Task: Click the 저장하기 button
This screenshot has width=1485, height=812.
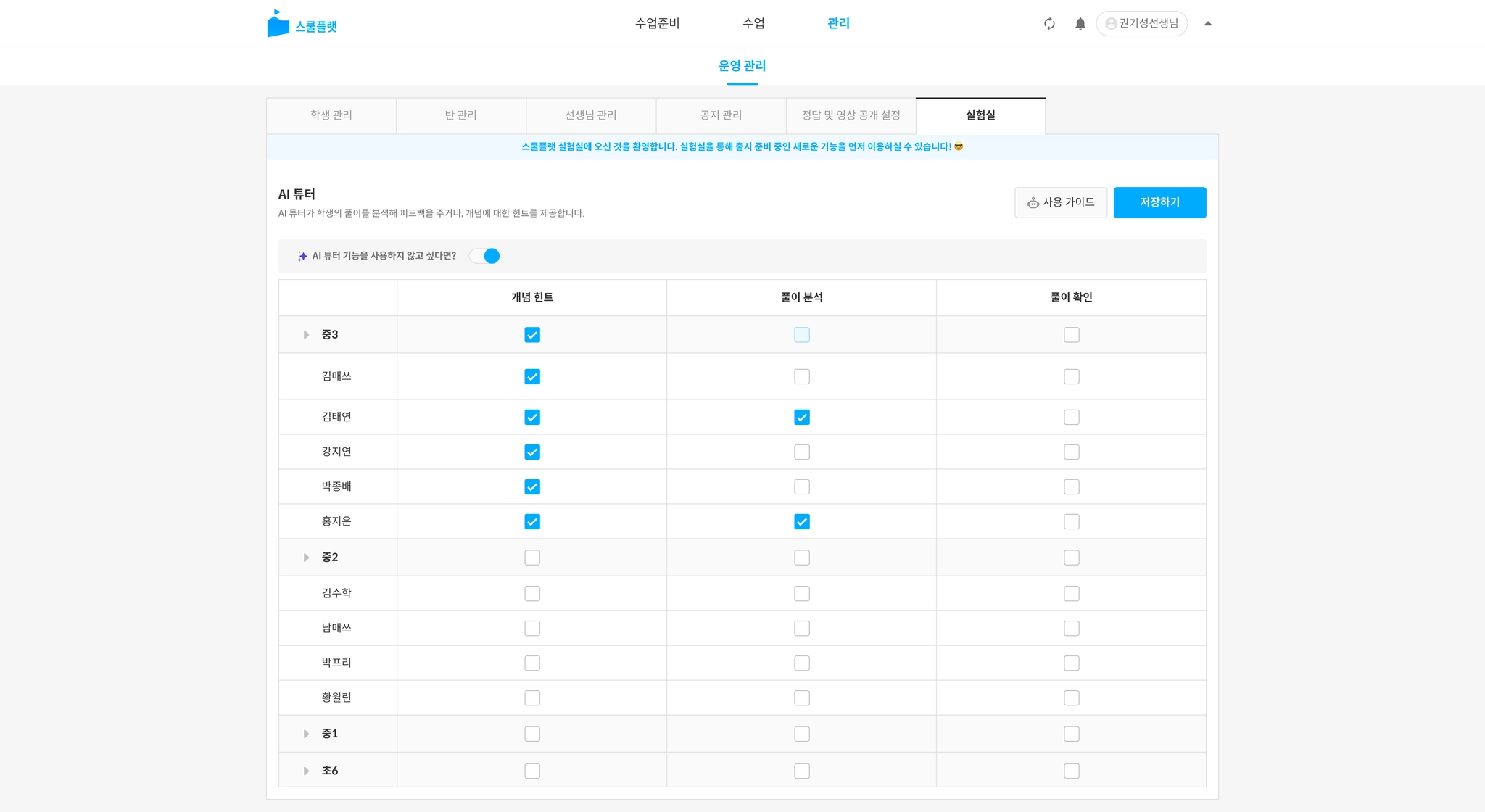Action: coord(1159,202)
